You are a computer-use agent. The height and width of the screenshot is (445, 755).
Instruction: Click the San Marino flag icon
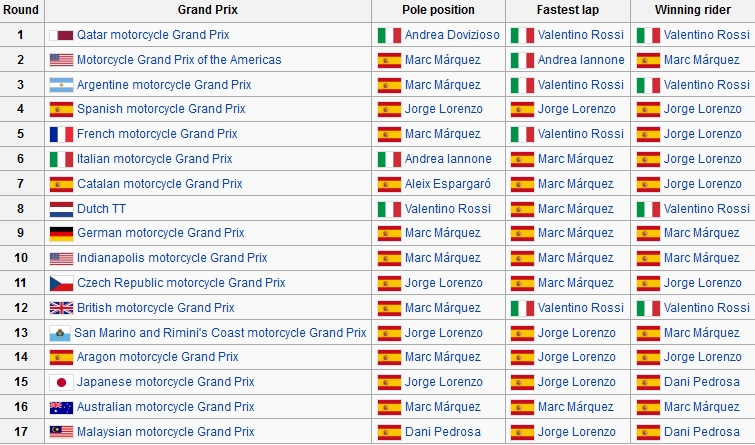click(x=59, y=333)
